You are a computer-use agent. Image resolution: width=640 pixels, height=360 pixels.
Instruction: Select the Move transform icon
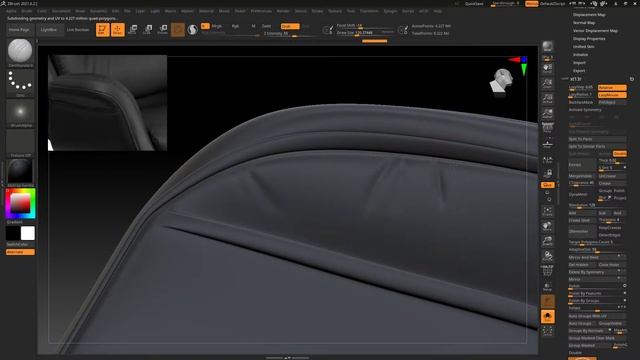pyautogui.click(x=133, y=29)
